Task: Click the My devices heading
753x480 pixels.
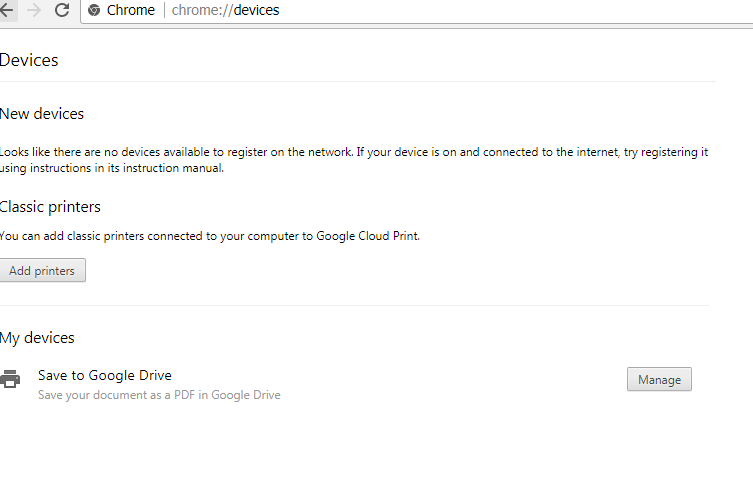Action: (37, 338)
